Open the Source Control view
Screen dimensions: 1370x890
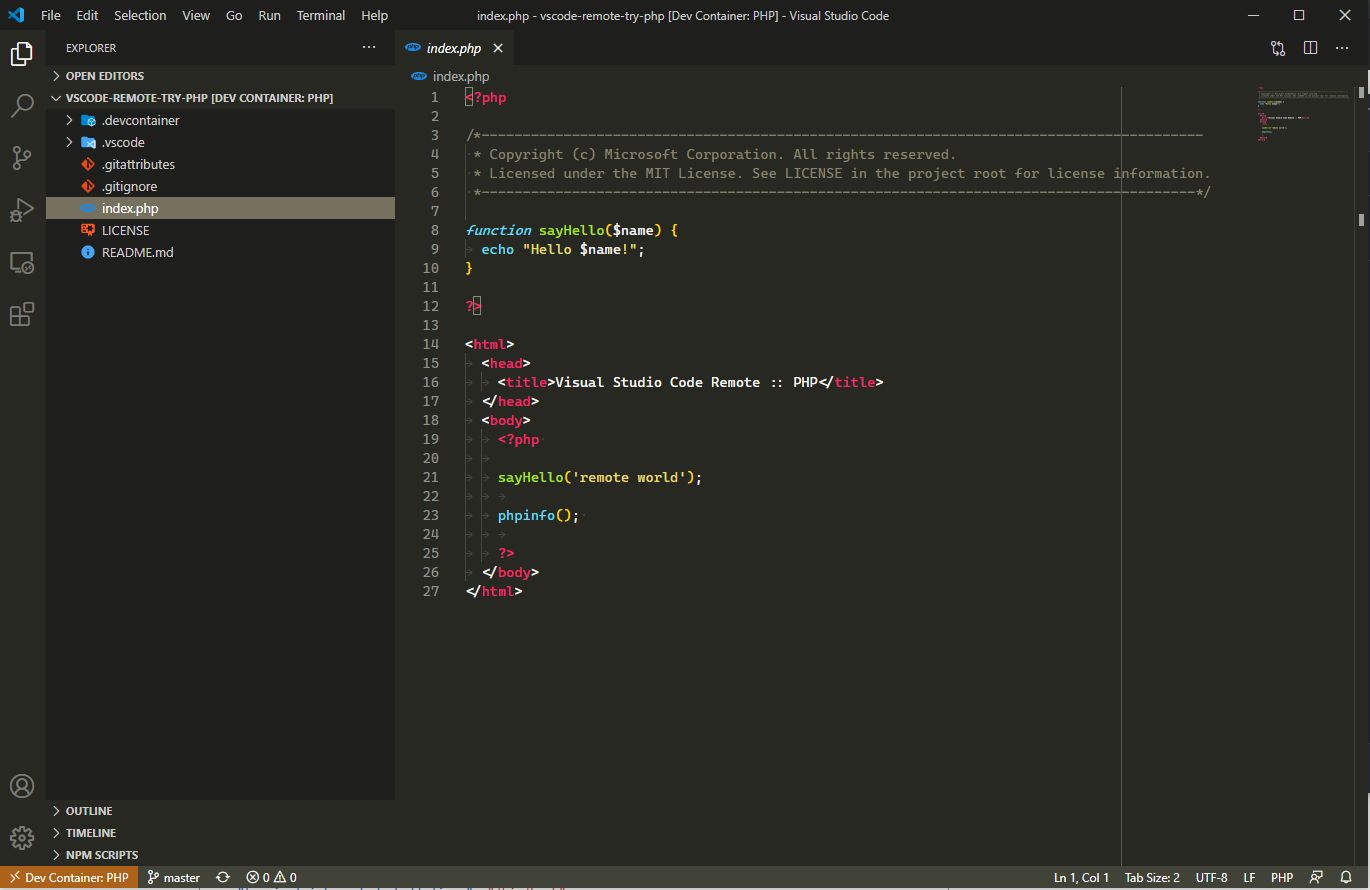point(22,158)
